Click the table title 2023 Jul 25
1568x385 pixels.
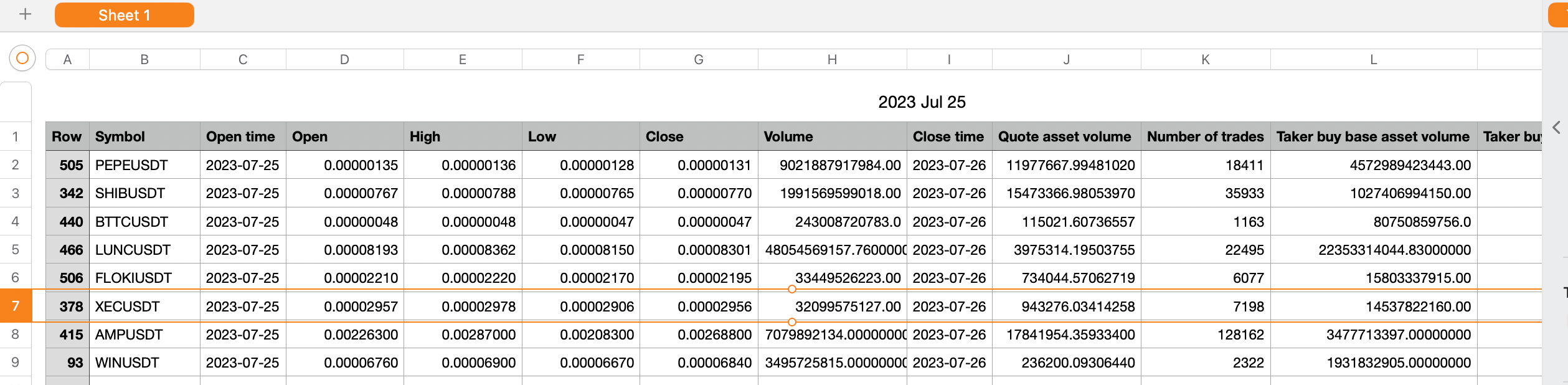click(x=921, y=102)
